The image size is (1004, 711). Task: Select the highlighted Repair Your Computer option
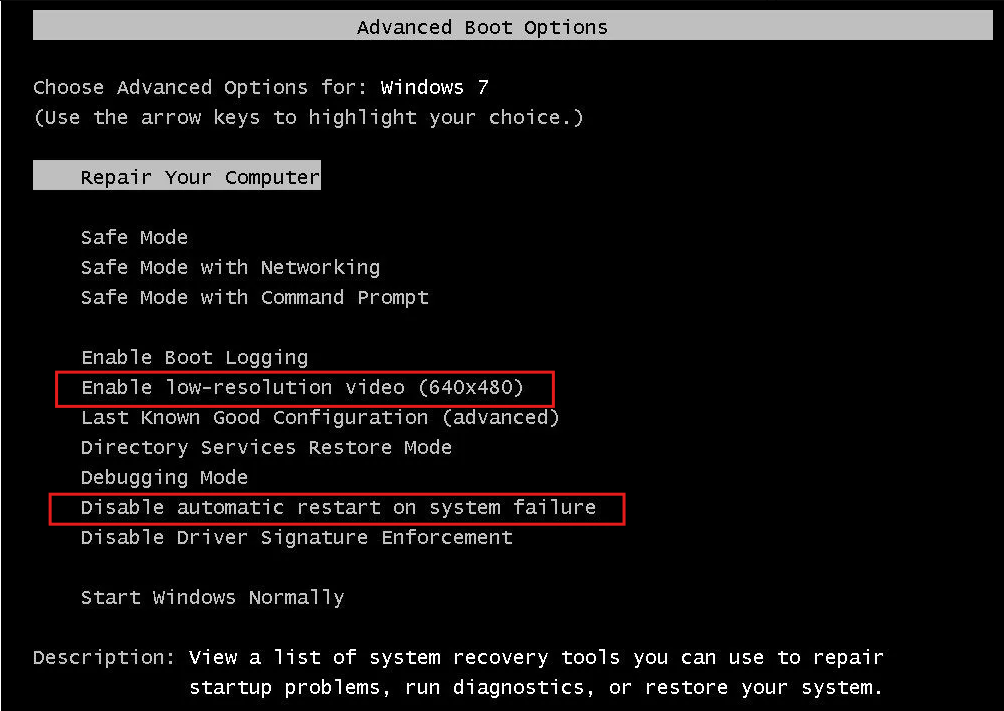pos(177,176)
